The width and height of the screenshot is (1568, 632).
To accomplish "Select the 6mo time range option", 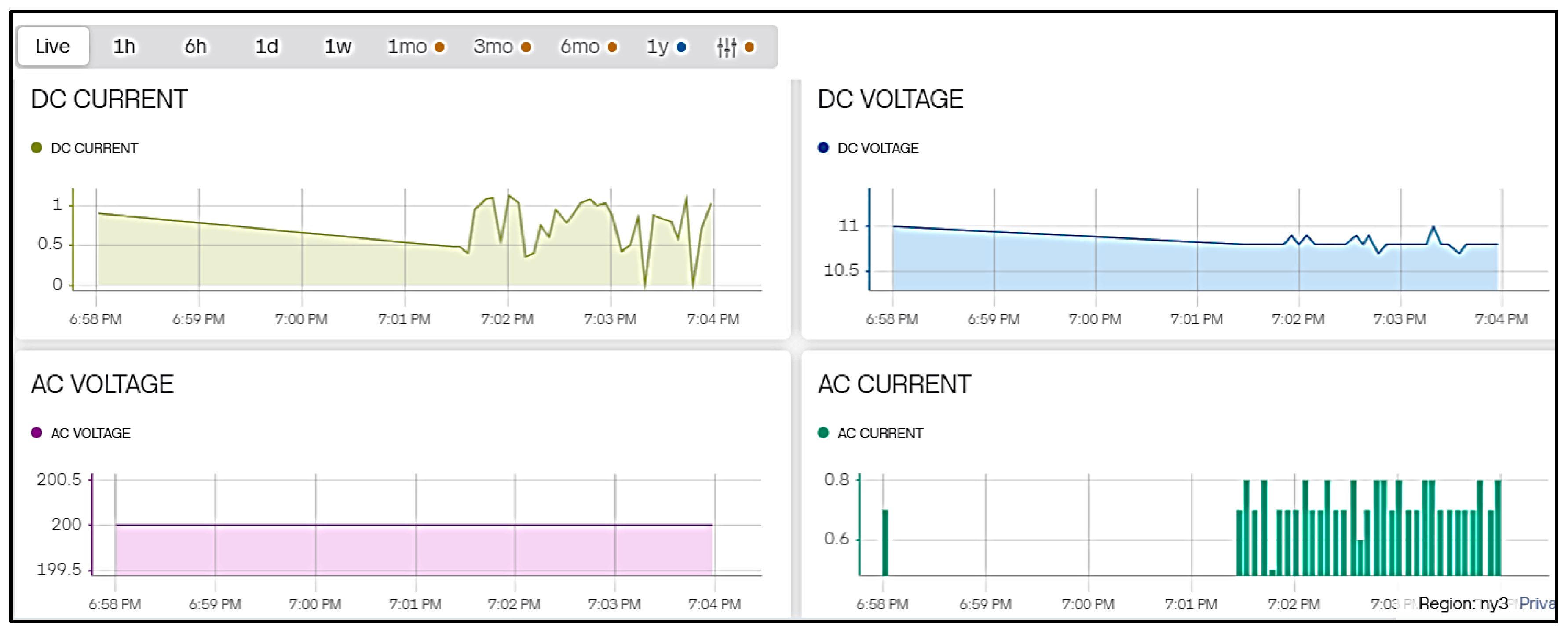I will pyautogui.click(x=580, y=46).
